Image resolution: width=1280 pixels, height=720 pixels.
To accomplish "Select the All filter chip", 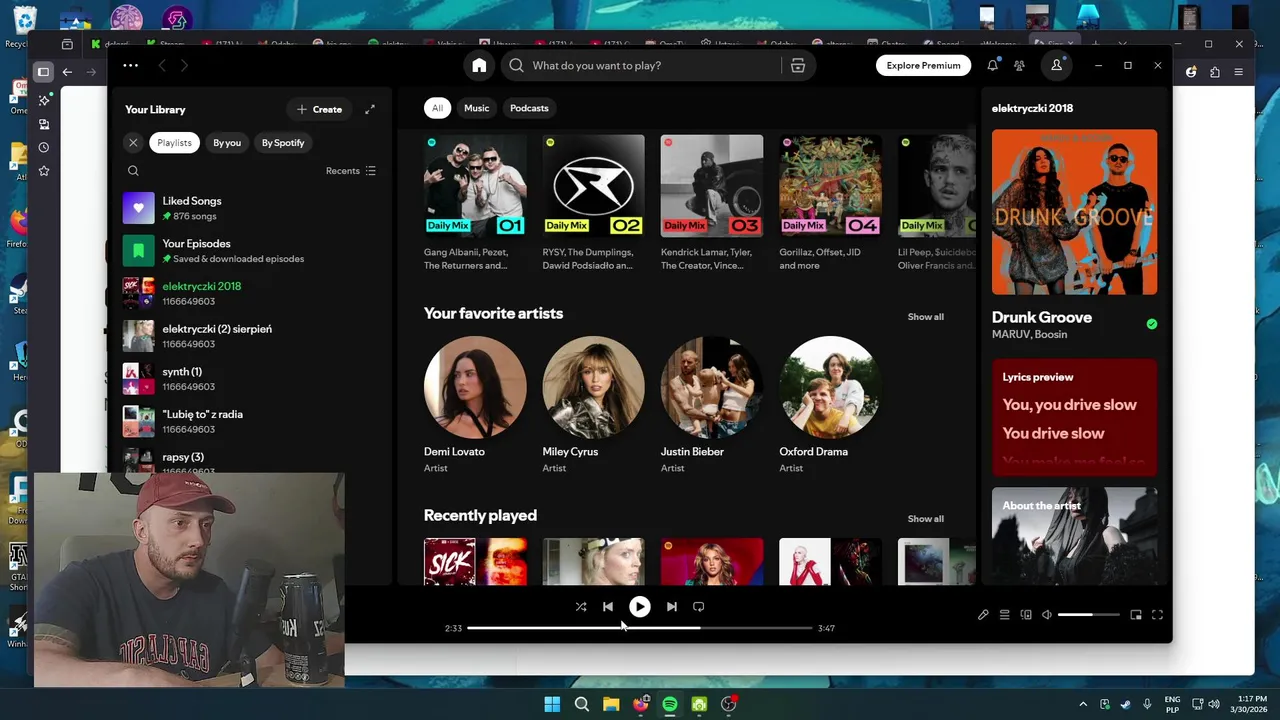I will [x=437, y=108].
